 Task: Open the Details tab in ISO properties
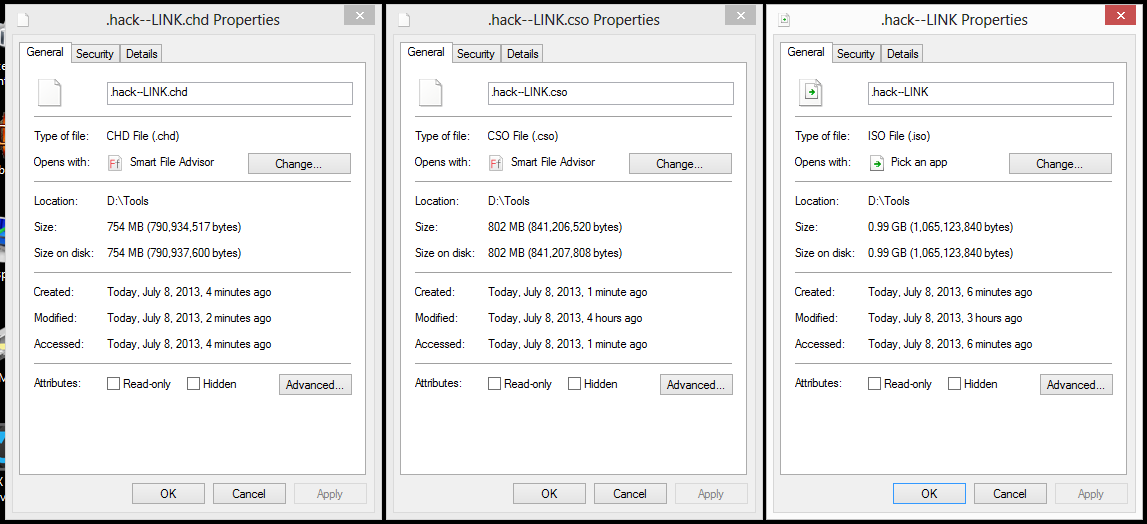(x=902, y=54)
